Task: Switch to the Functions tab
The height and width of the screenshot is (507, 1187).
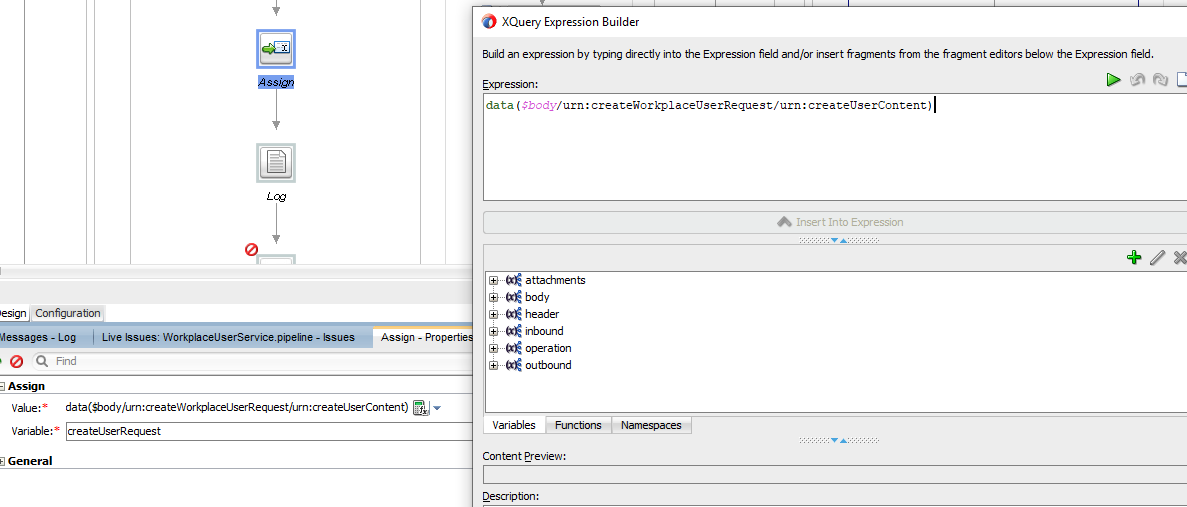Action: click(x=578, y=425)
